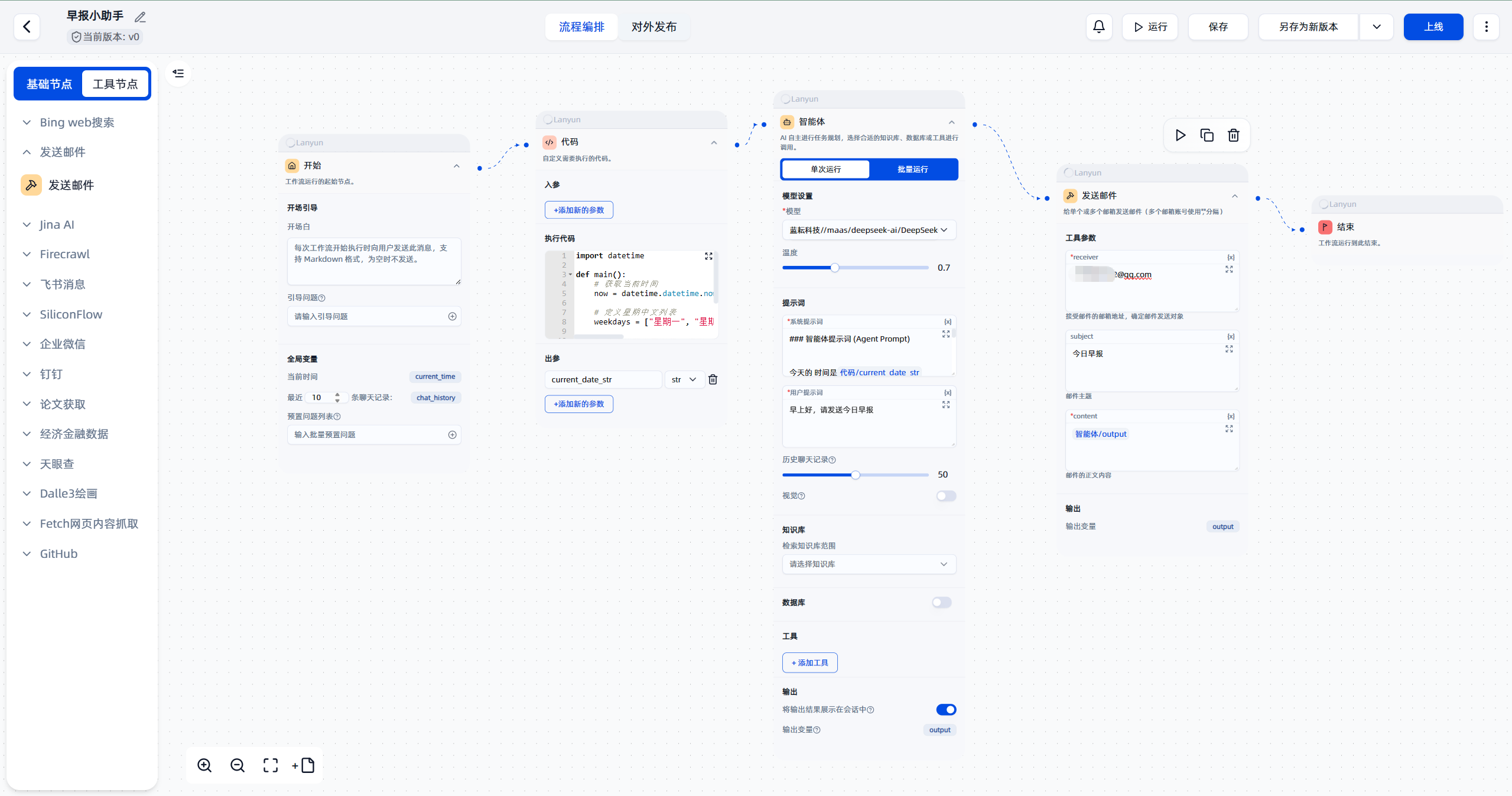Image resolution: width=1512 pixels, height=796 pixels.
Task: Delete the current_date_str output parameter
Action: coord(713,379)
